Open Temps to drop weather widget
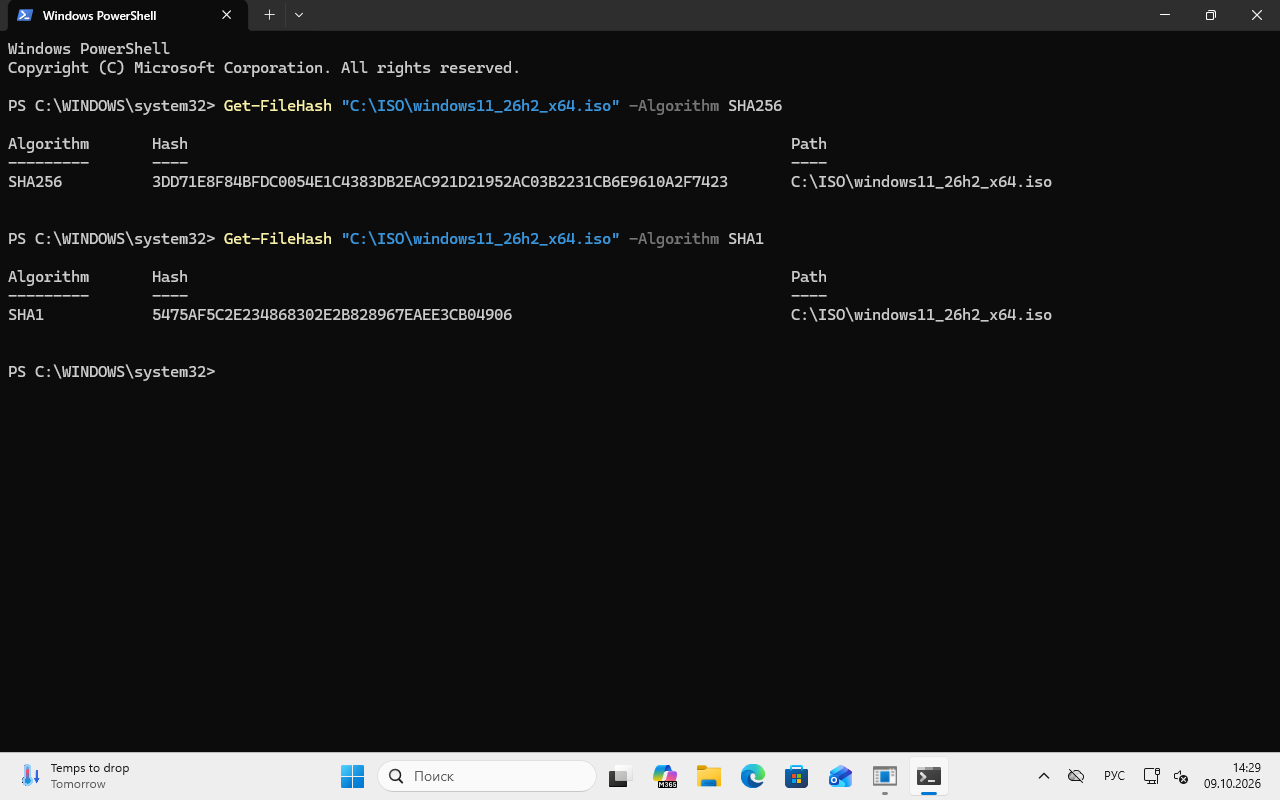The width and height of the screenshot is (1280, 800). click(x=76, y=776)
